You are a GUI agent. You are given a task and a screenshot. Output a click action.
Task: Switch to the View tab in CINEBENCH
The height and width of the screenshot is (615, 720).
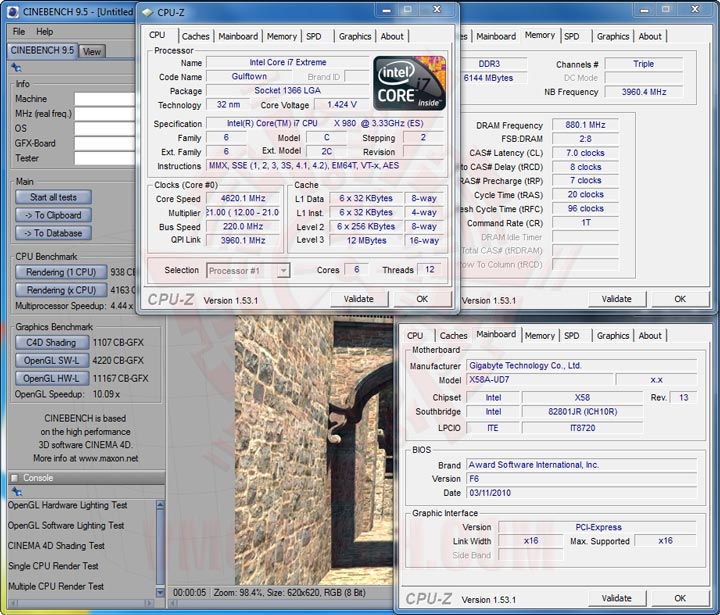point(91,51)
